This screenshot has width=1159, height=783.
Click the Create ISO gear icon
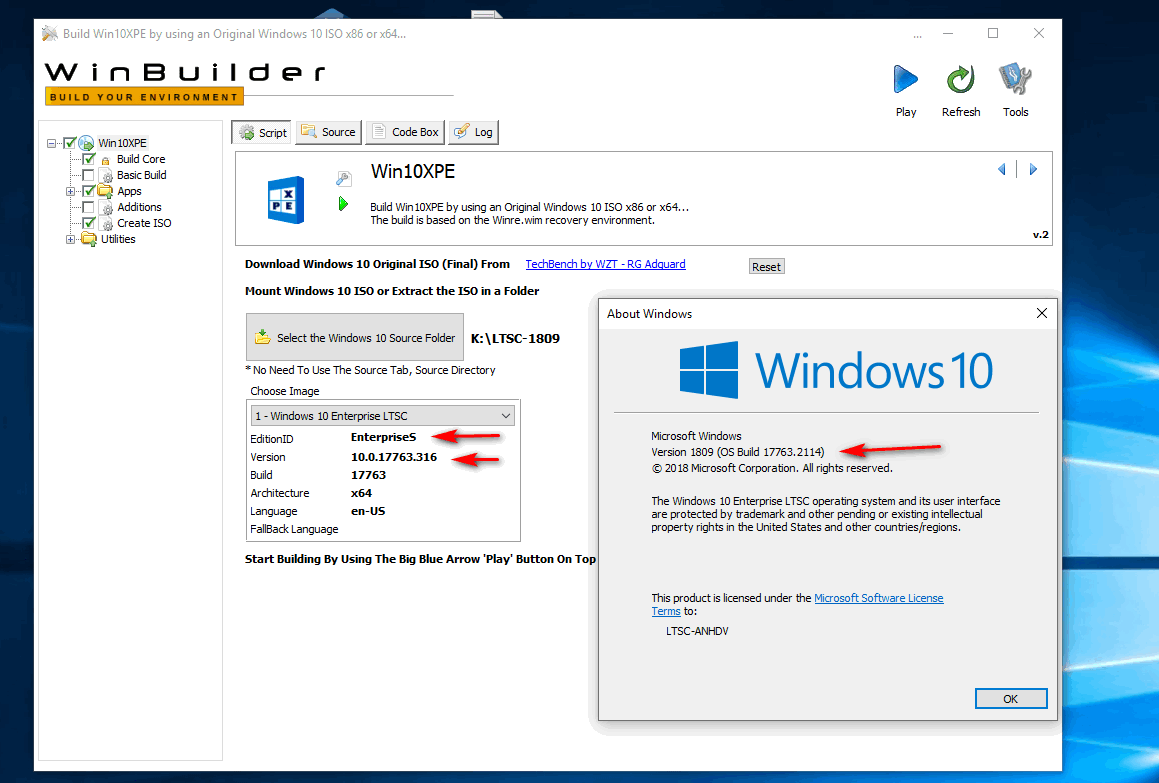pos(106,223)
